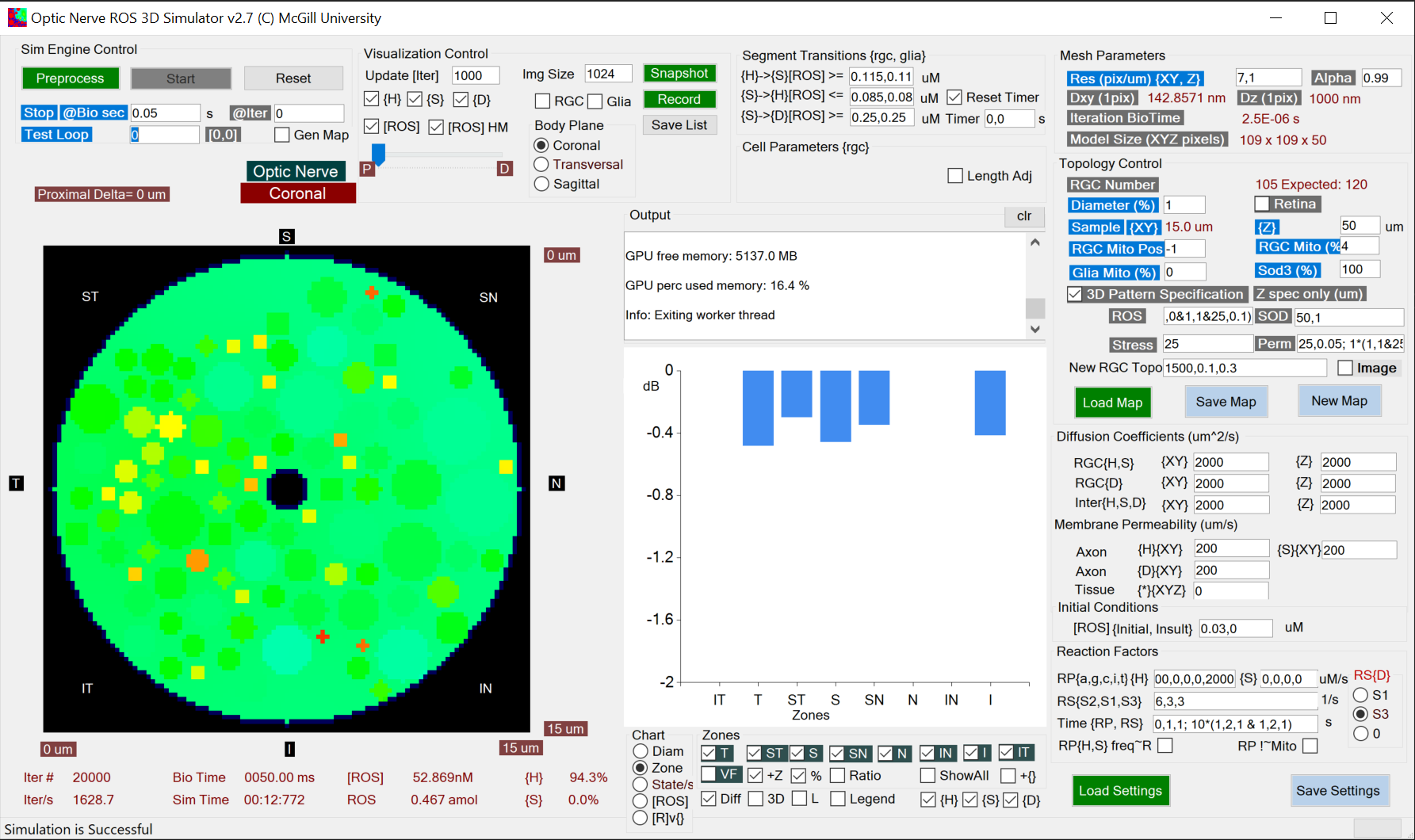Click Save Settings
The image size is (1415, 840).
(x=1340, y=790)
